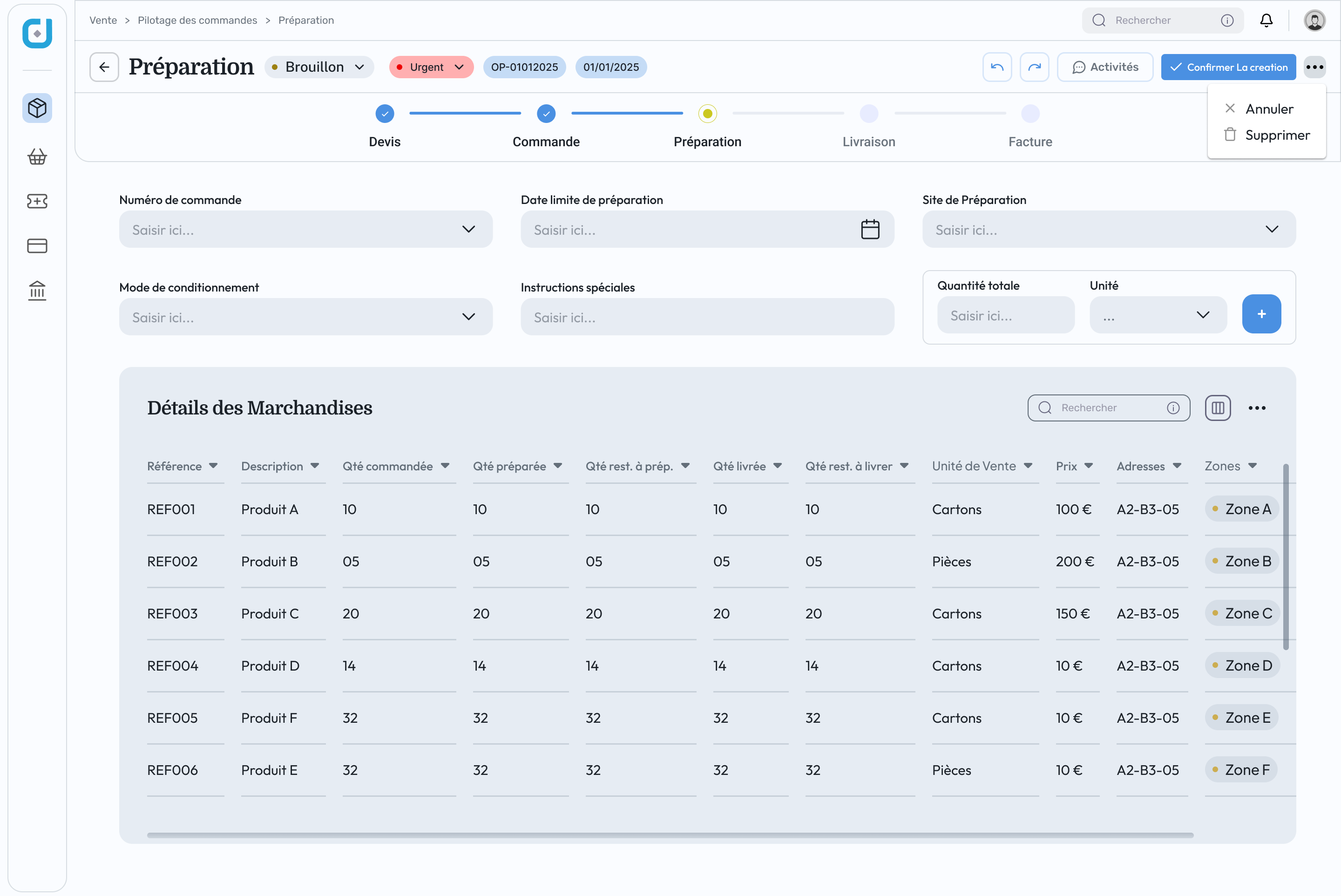The height and width of the screenshot is (896, 1341).
Task: Click the Zone D tag
Action: 1242,665
